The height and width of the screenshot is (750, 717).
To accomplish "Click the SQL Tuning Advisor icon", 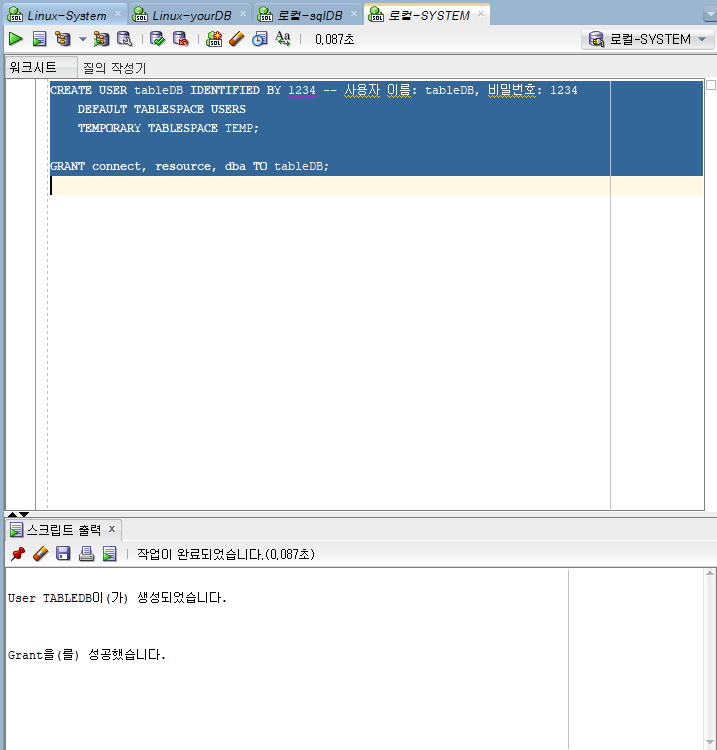I will (x=124, y=39).
